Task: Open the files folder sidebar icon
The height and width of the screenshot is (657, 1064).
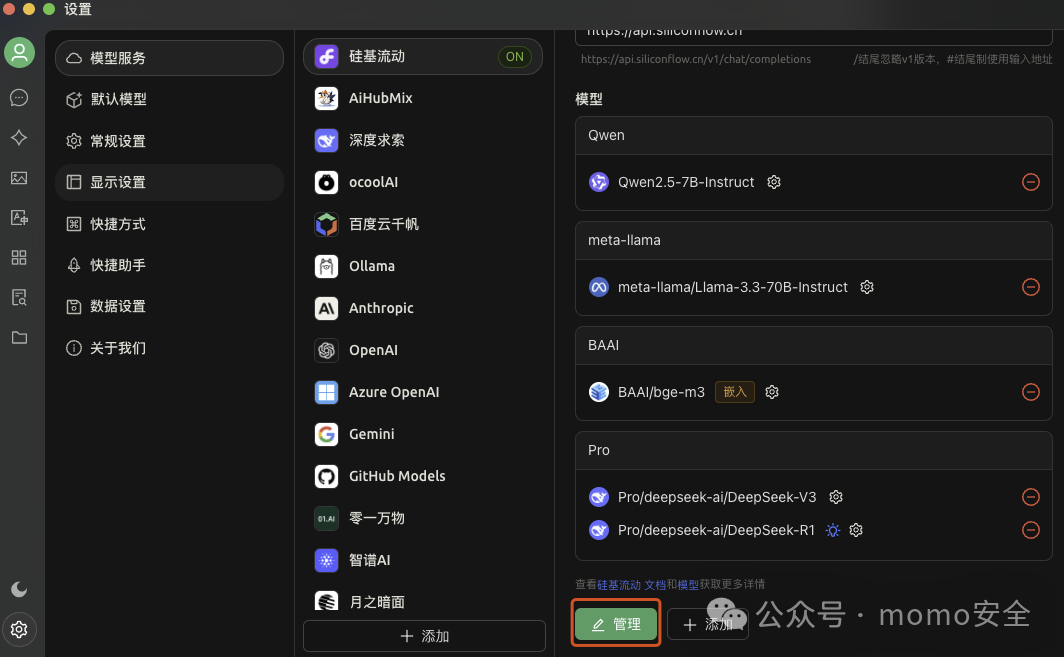Action: (x=19, y=337)
